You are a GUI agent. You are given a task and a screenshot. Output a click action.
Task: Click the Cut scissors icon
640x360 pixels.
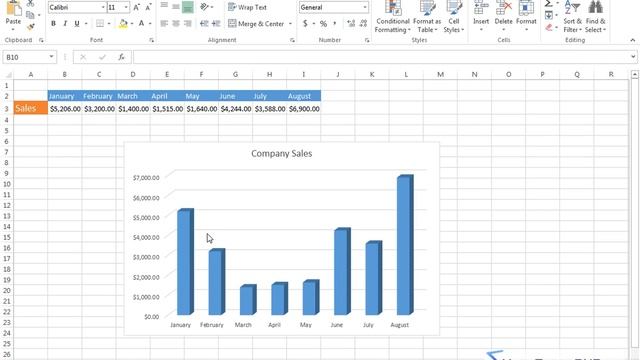coord(31,3)
